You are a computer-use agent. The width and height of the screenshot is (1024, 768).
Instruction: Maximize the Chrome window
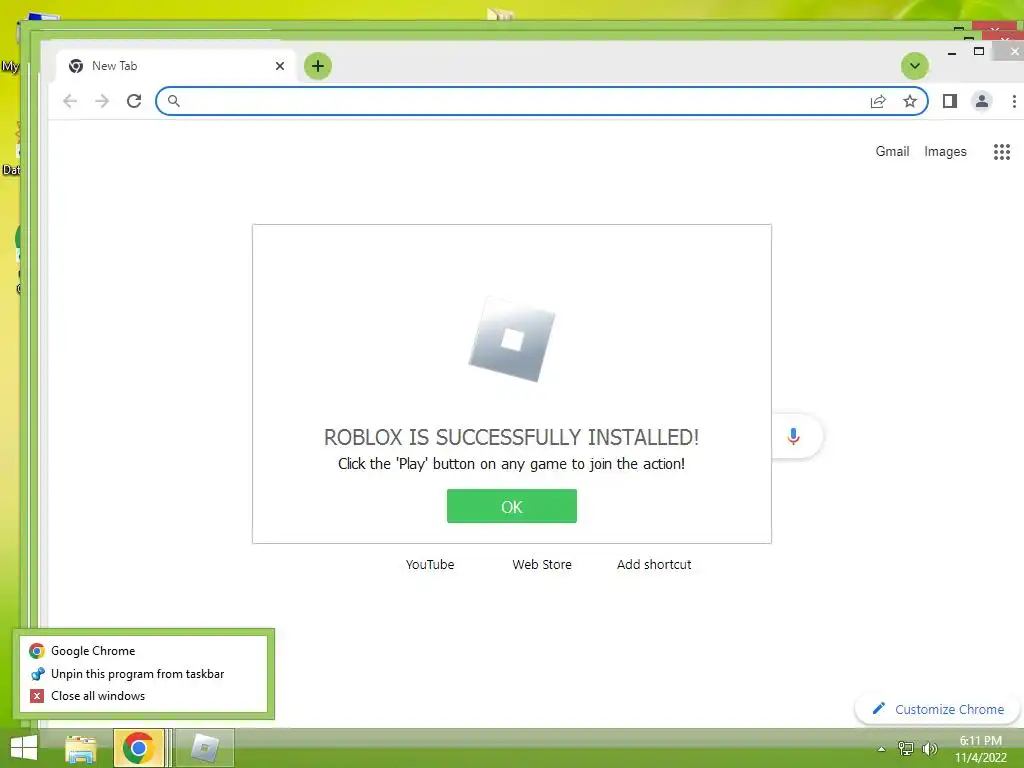[978, 52]
